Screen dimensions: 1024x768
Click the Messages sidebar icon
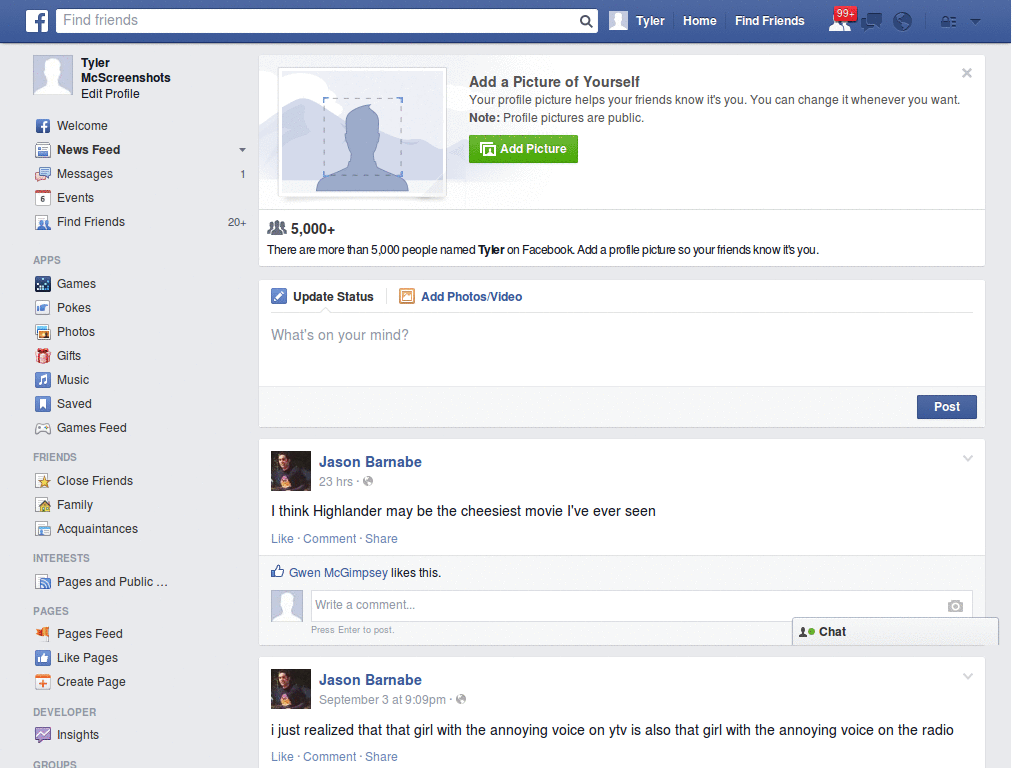(x=42, y=174)
